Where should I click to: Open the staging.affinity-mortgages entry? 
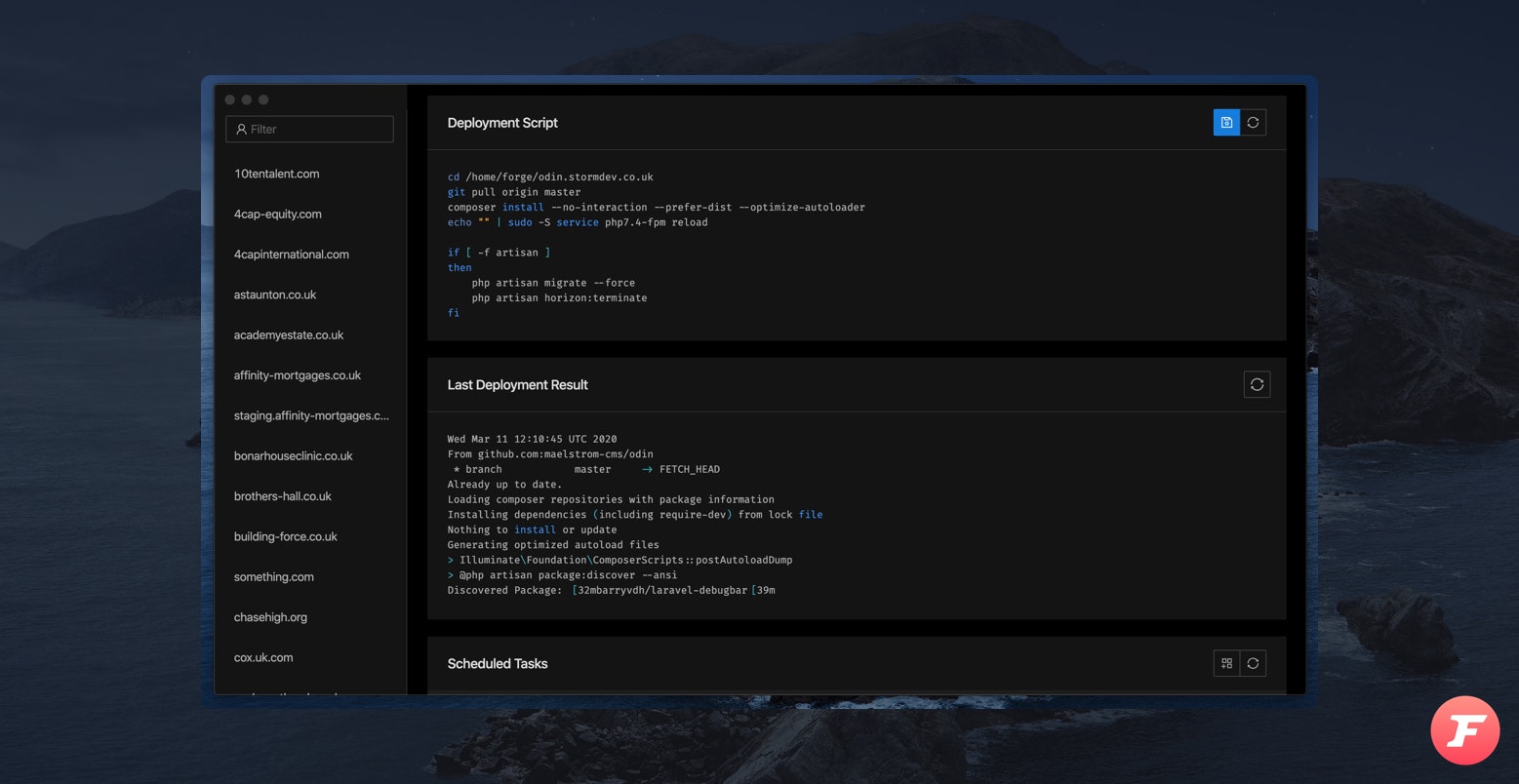[x=310, y=415]
